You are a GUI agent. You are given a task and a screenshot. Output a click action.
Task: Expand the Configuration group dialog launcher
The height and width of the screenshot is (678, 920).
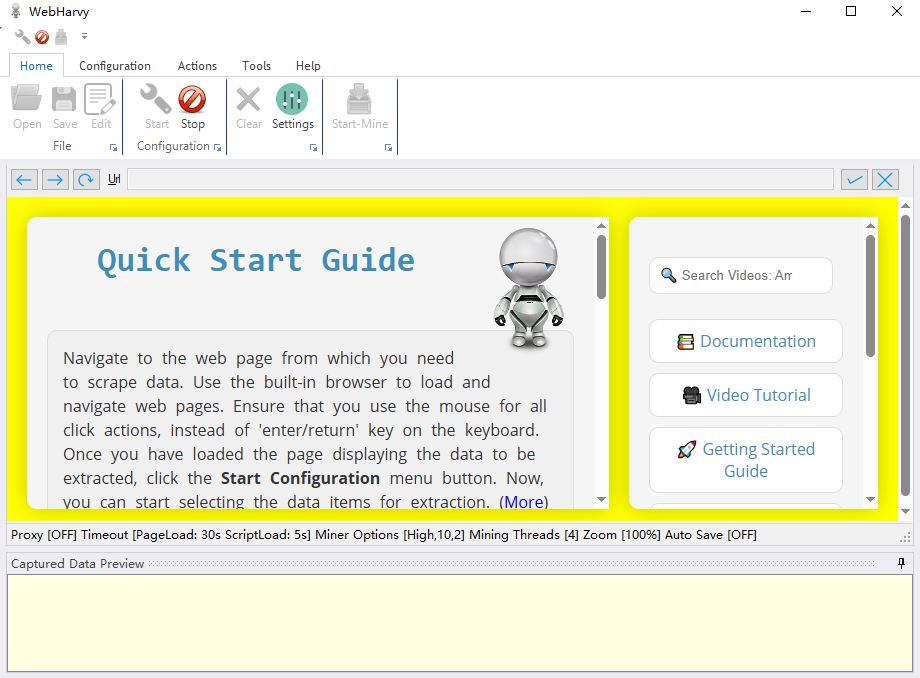218,148
